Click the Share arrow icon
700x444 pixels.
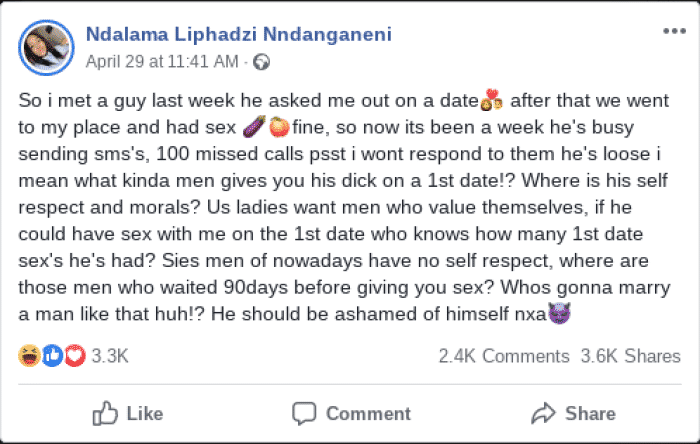[x=544, y=413]
